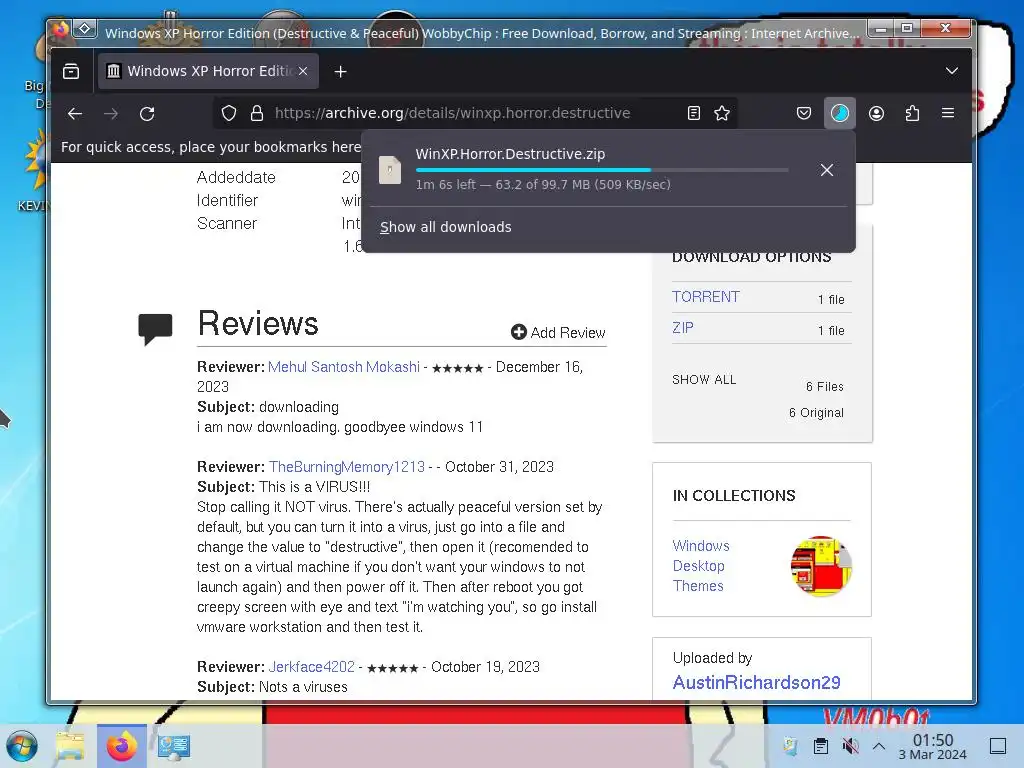Show all downloads
The height and width of the screenshot is (768, 1024).
445,227
